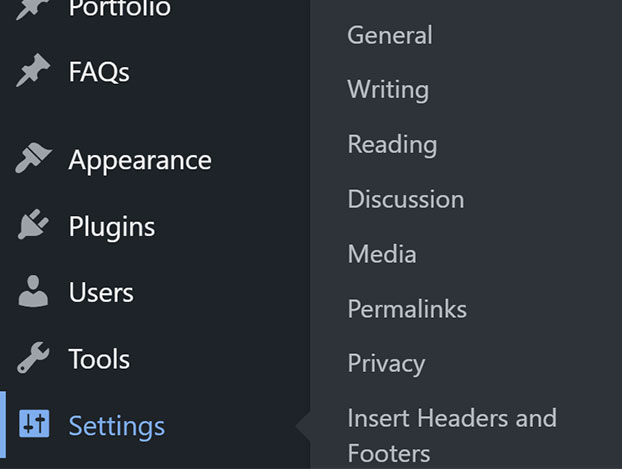
Task: Click the pushpin icon next to FAQs
Action: (x=33, y=70)
